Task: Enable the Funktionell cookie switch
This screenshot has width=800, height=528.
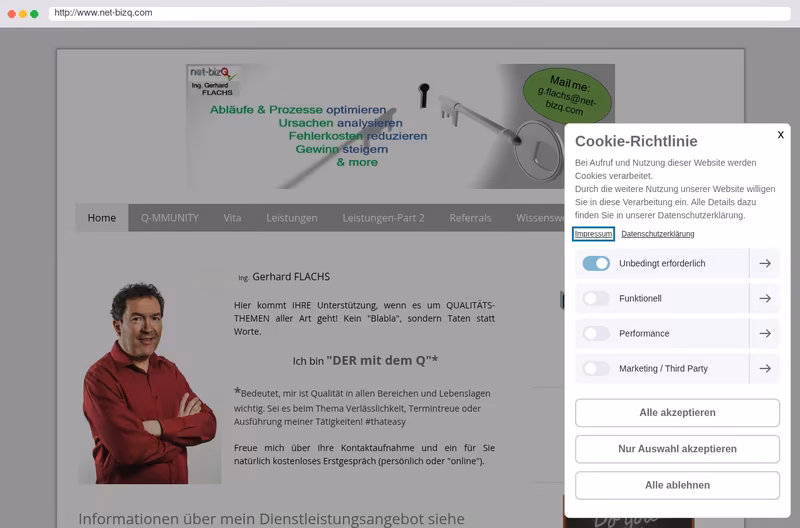Action: click(596, 298)
